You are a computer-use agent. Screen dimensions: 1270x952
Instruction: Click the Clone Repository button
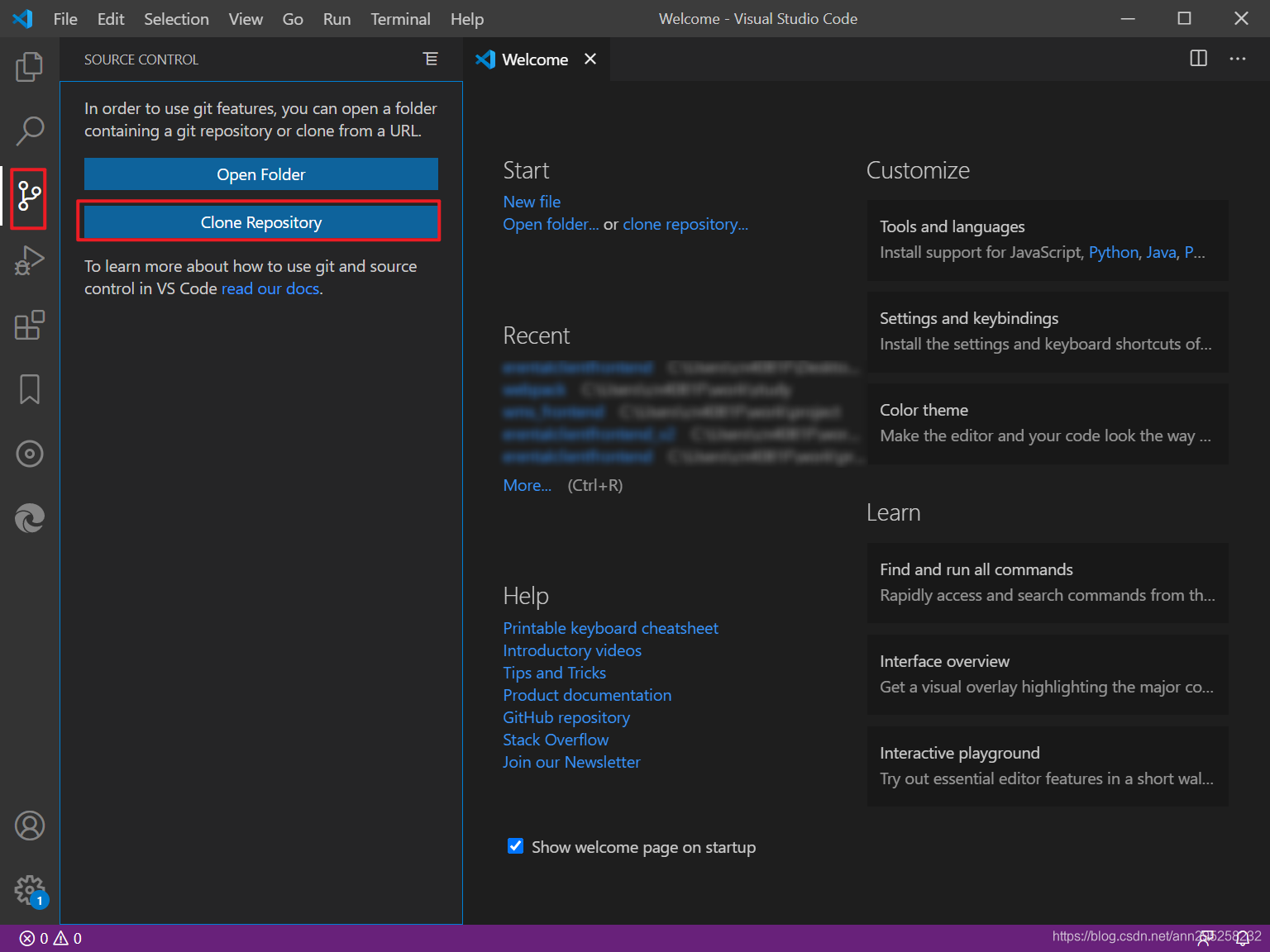[261, 222]
